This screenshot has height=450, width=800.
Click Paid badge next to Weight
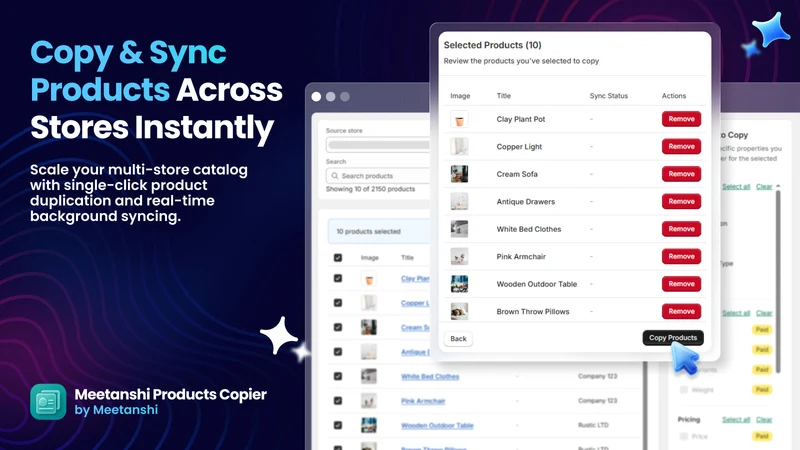pos(762,390)
